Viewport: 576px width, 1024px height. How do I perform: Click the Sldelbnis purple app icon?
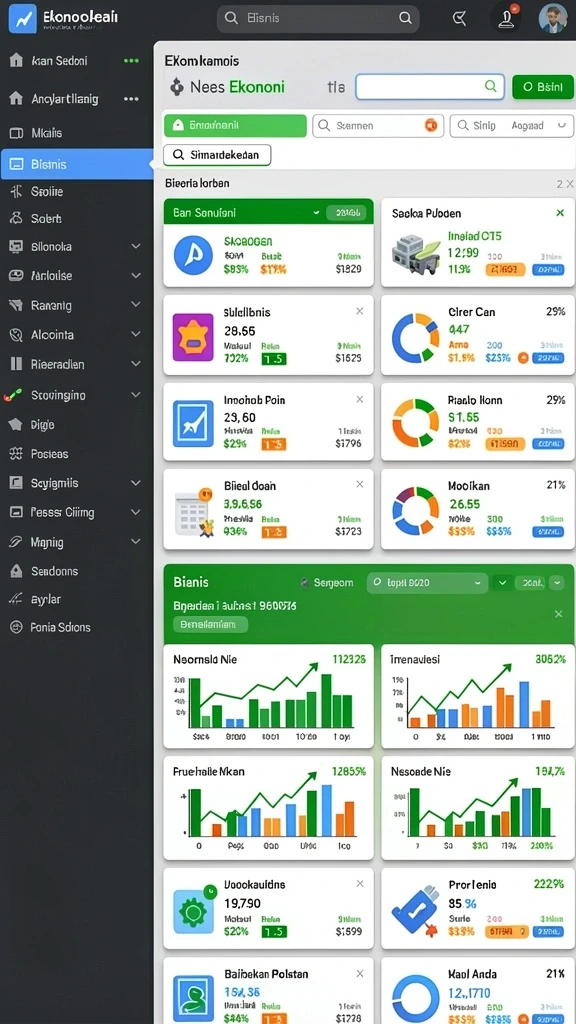click(x=193, y=337)
